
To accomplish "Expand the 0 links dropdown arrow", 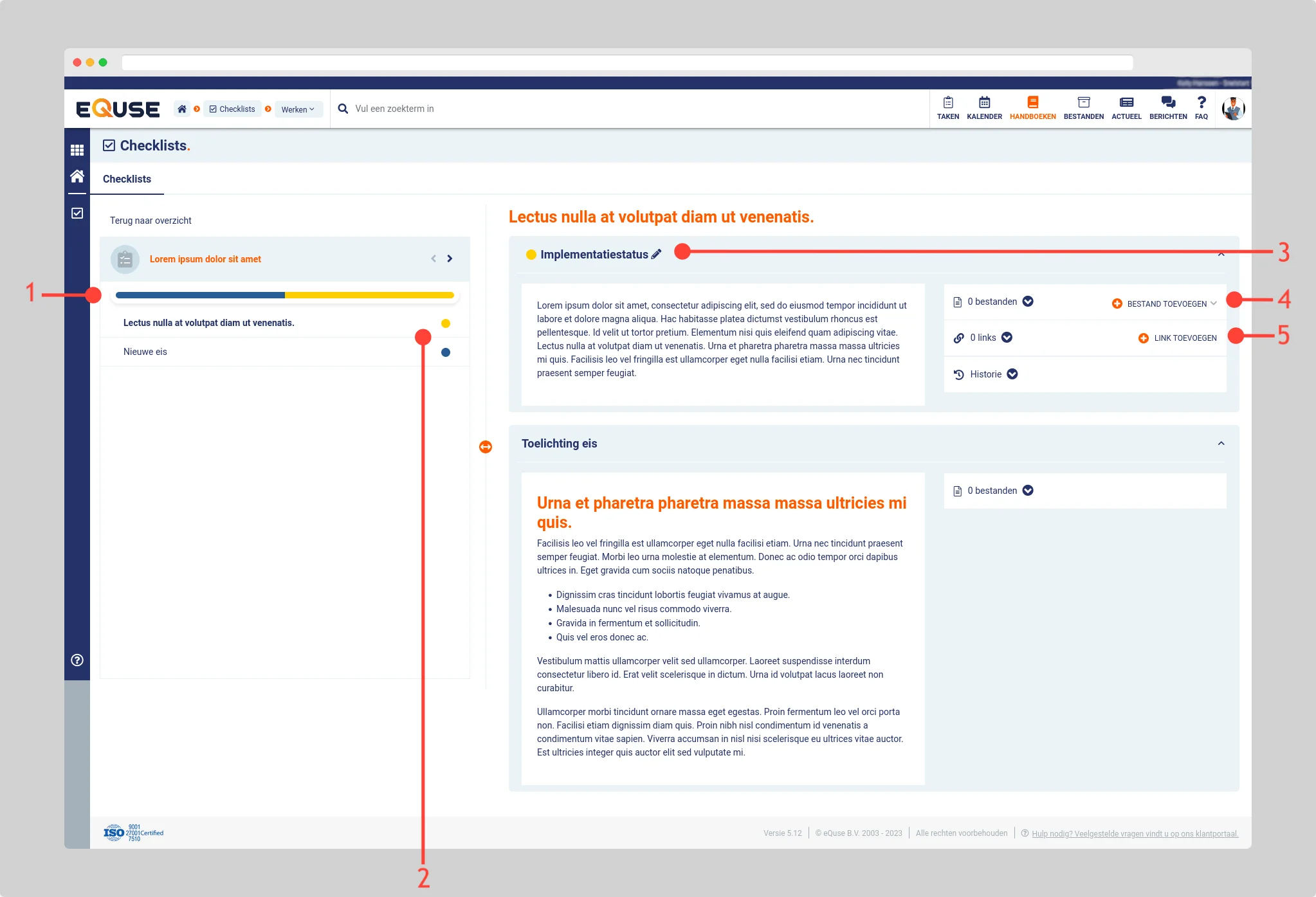I will [x=1007, y=338].
